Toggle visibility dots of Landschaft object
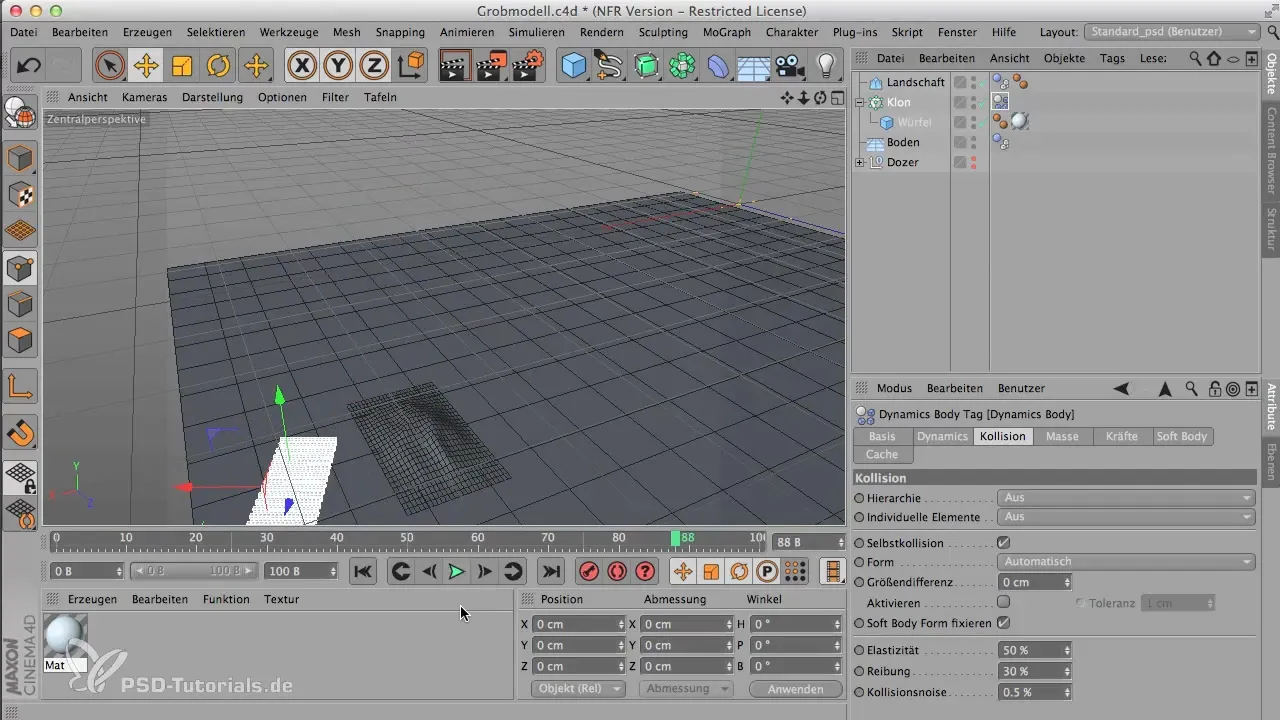The width and height of the screenshot is (1280, 720). click(974, 82)
